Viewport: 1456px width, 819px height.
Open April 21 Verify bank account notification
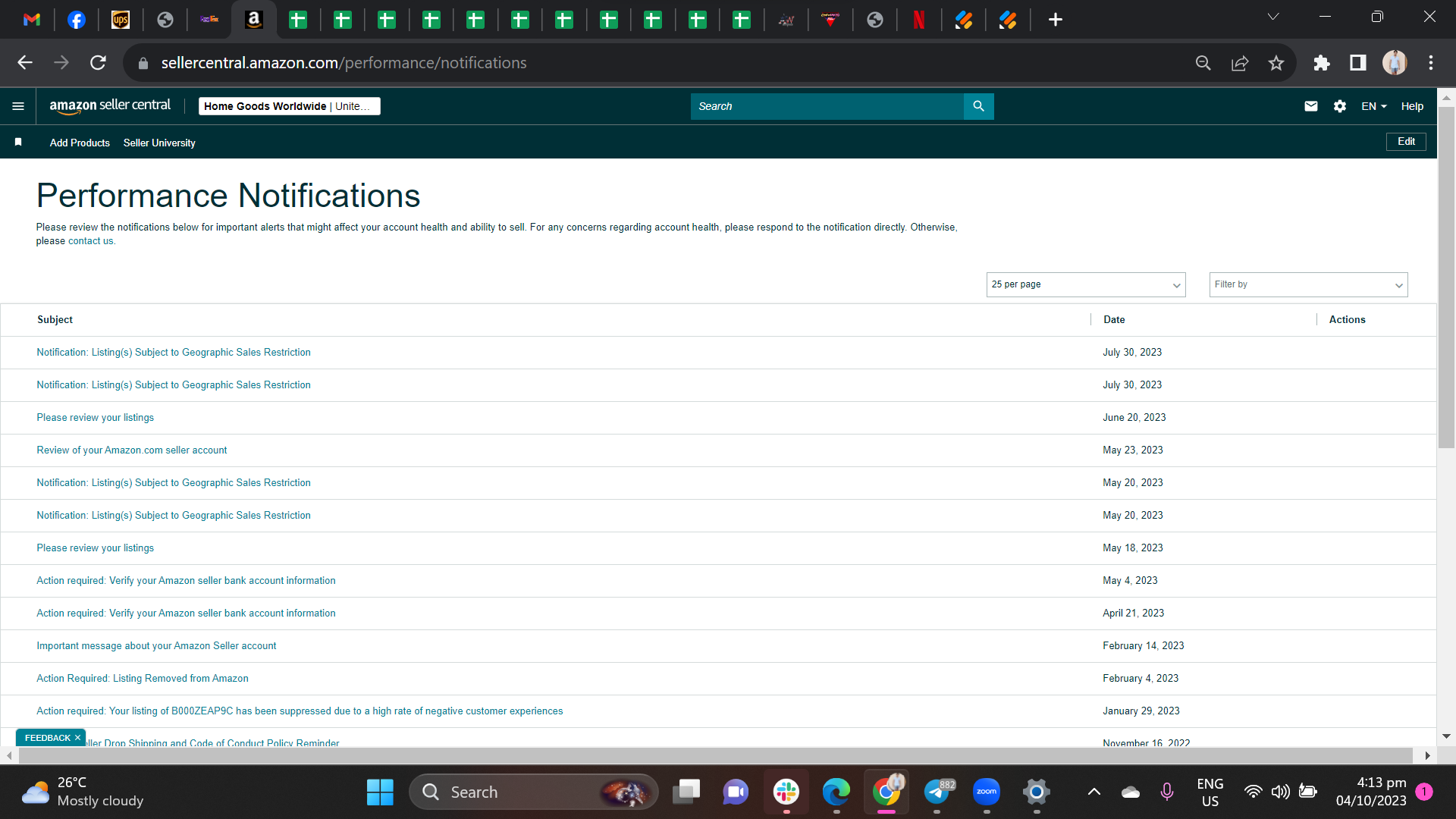click(186, 613)
